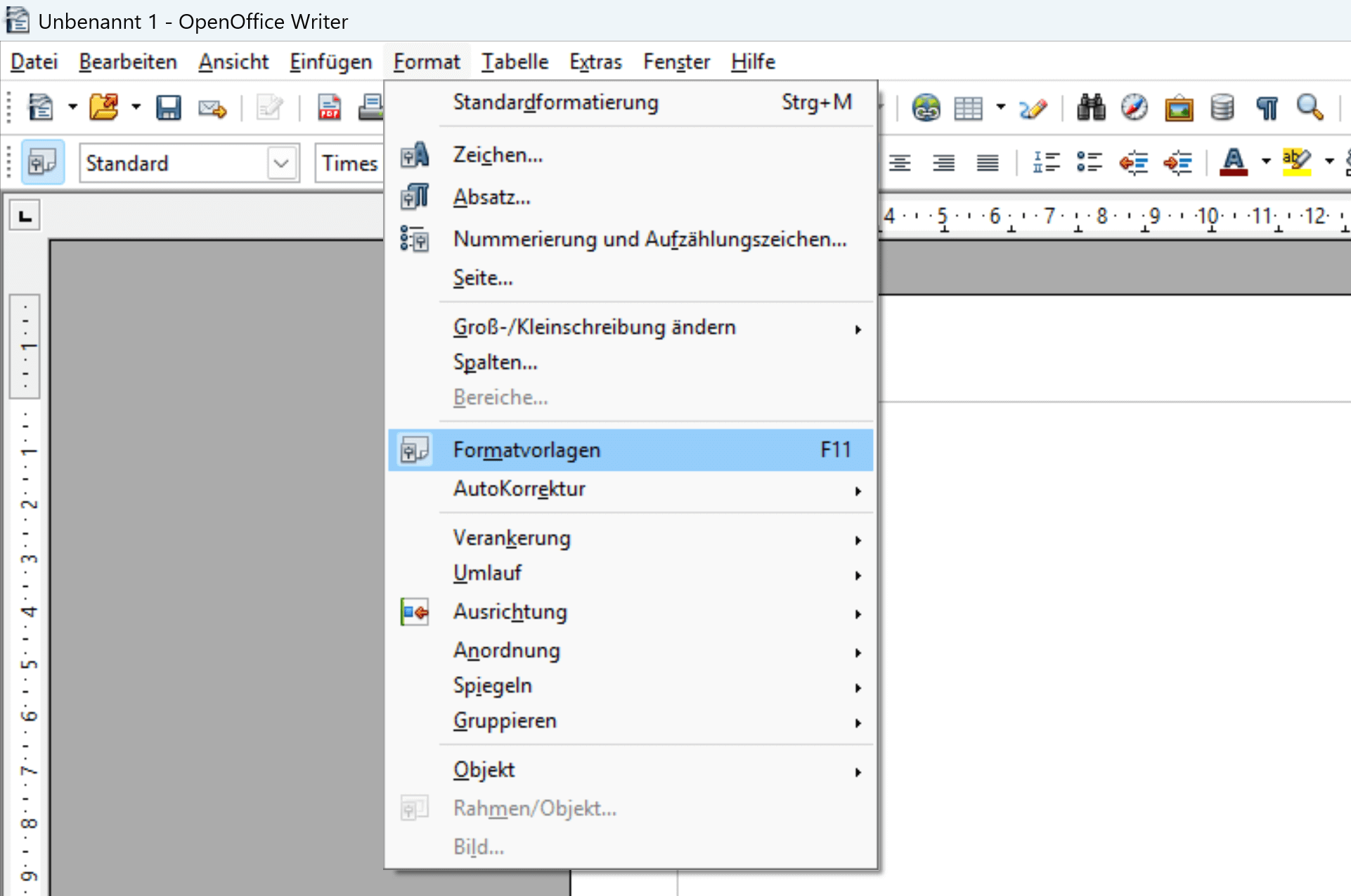Select Zeichen in the Format menu
1351x896 pixels.
click(x=497, y=155)
